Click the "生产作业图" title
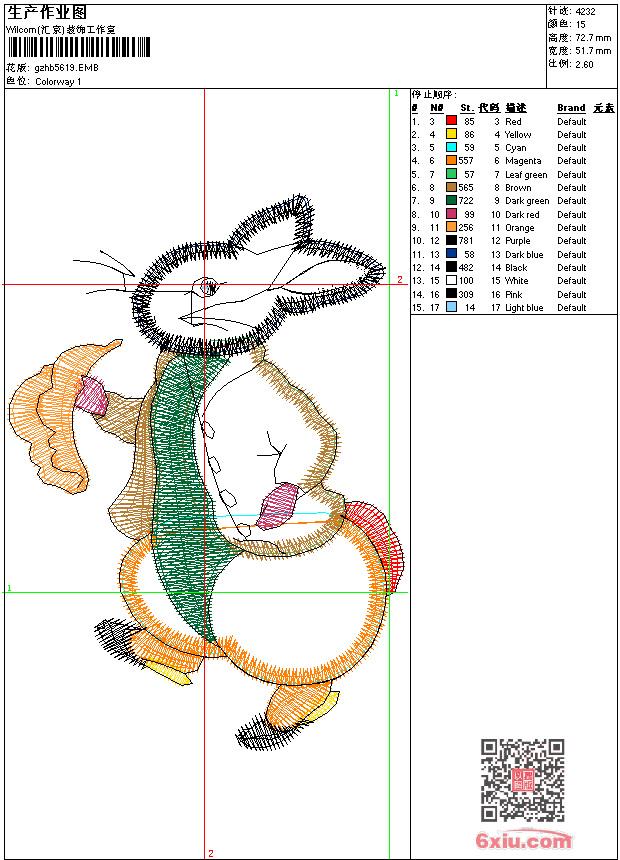Image resolution: width=620 pixels, height=860 pixels. pos(47,12)
